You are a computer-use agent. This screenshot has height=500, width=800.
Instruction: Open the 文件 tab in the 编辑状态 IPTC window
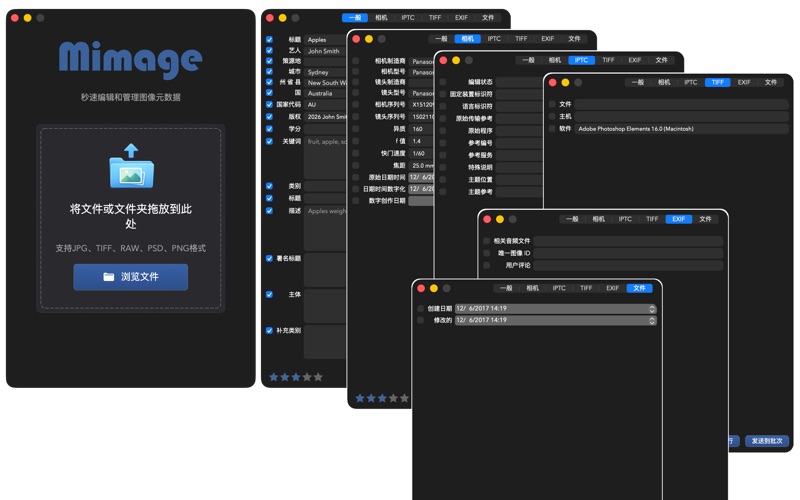661,60
